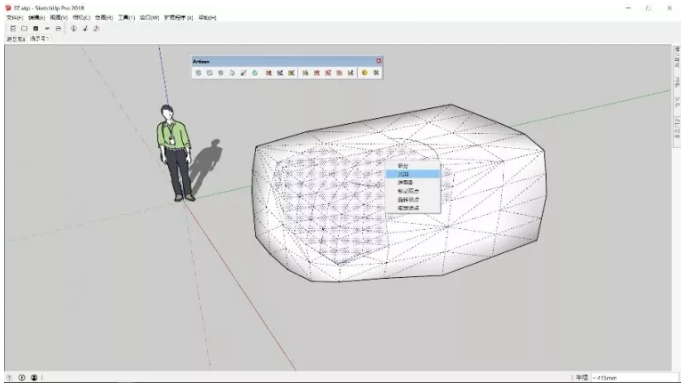The width and height of the screenshot is (689, 387).
Task: Activate the Artisan Knife Subdivide tool
Action: click(x=243, y=73)
